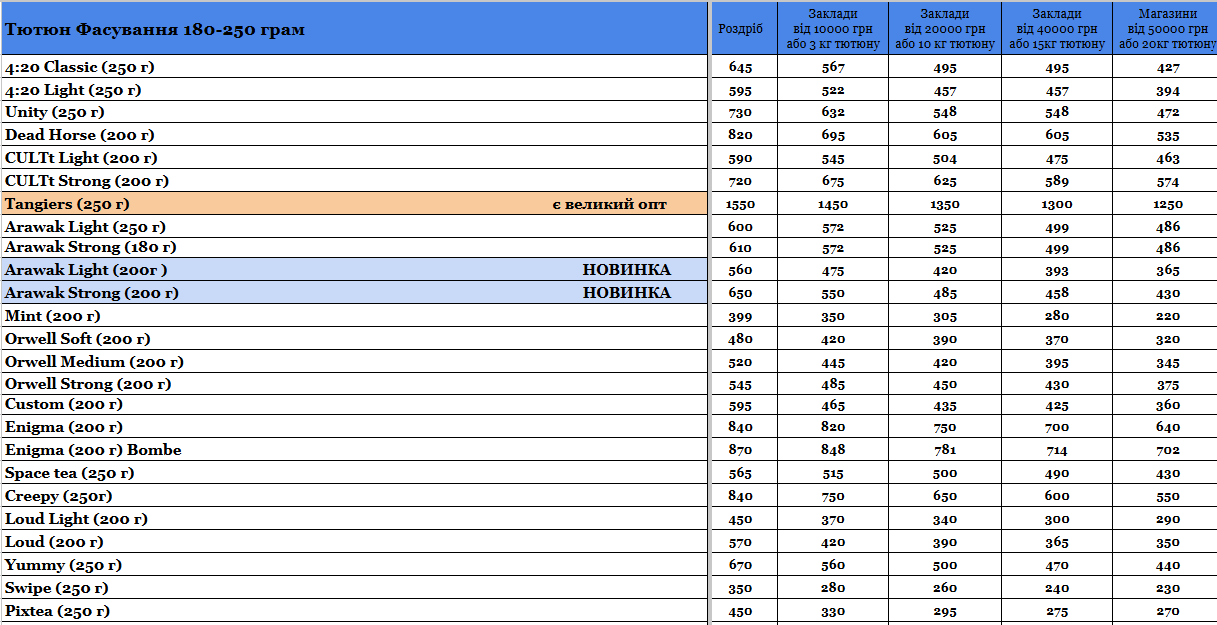The height and width of the screenshot is (625, 1217).
Task: Click the retail price 645 for 4:20 Classic
Action: (740, 67)
